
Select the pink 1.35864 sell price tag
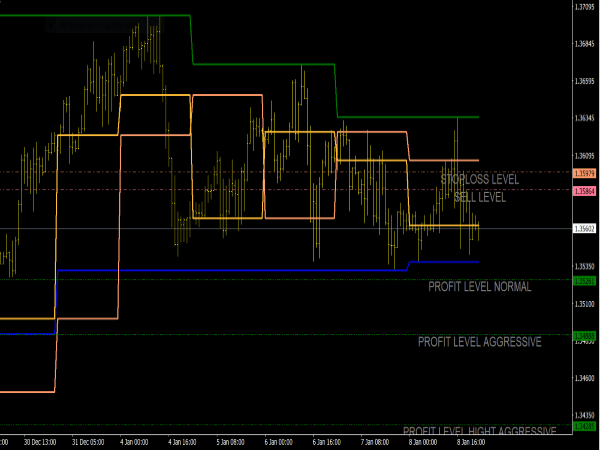[x=586, y=190]
